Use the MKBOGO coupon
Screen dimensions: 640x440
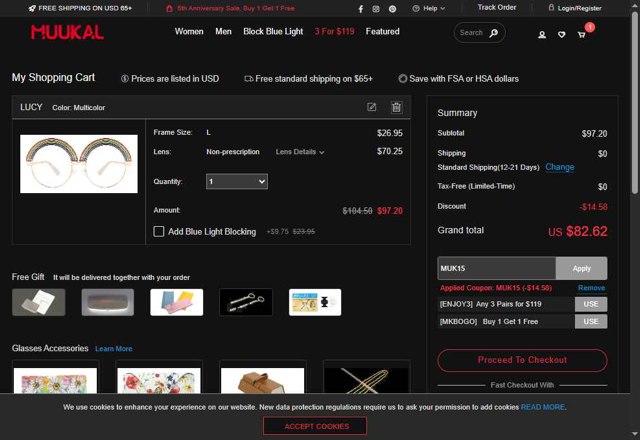tap(591, 321)
